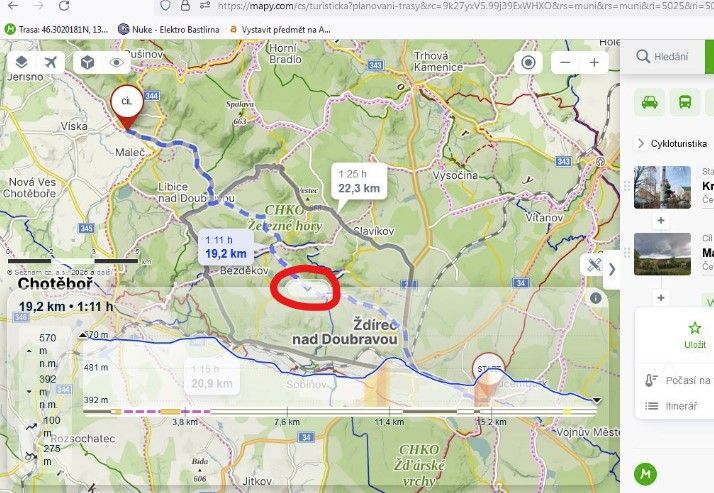
Task: Grab the destination waypoint reorder handle
Action: pos(627,253)
